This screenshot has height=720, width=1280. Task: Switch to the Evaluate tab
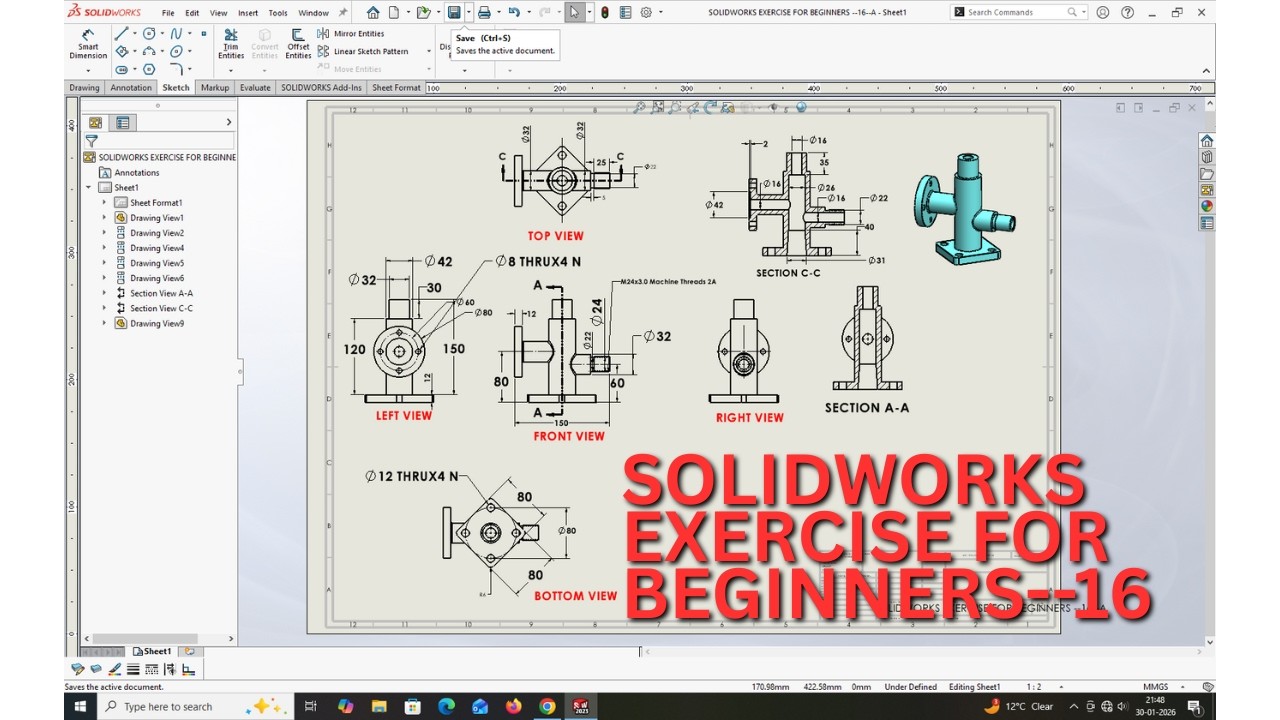255,88
